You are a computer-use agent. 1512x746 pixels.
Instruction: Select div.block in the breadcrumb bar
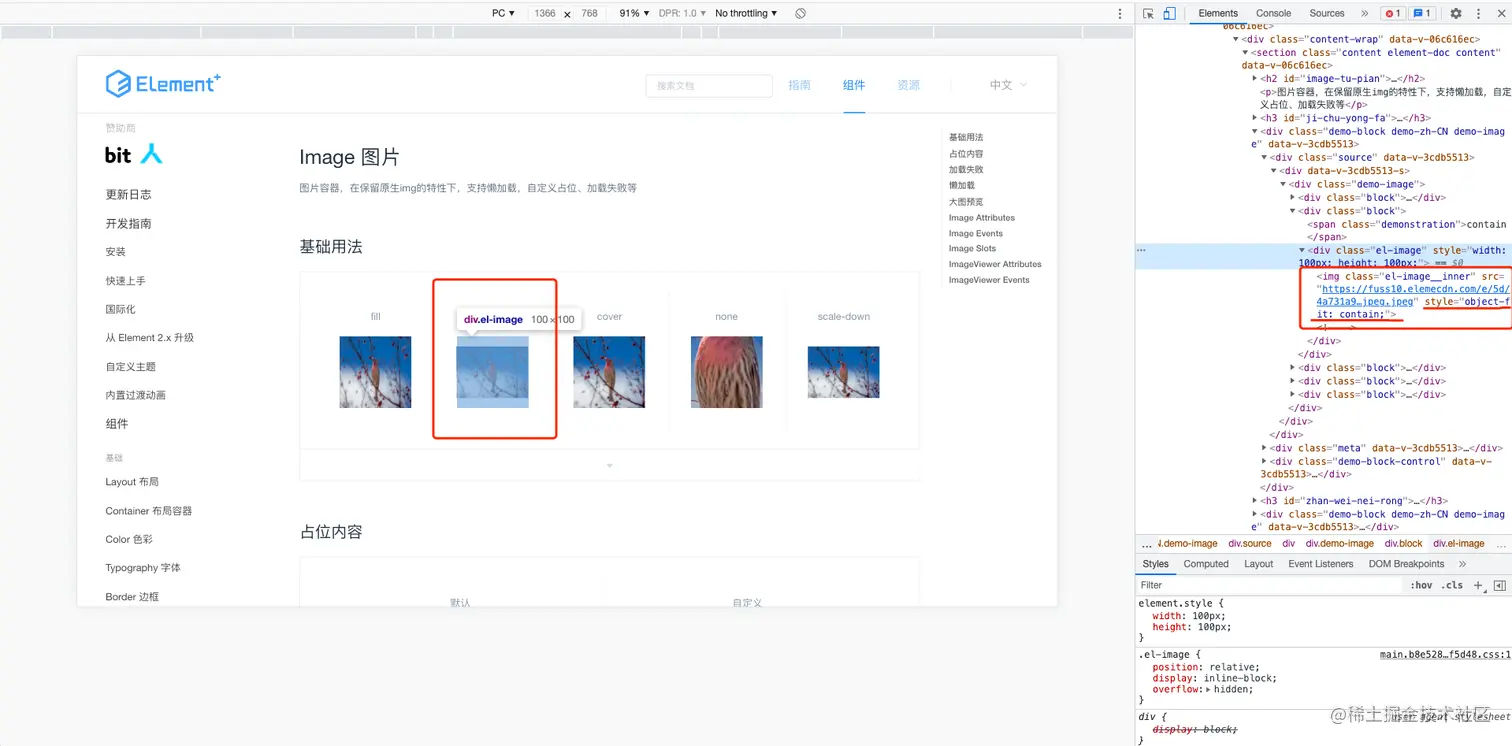click(x=1403, y=544)
